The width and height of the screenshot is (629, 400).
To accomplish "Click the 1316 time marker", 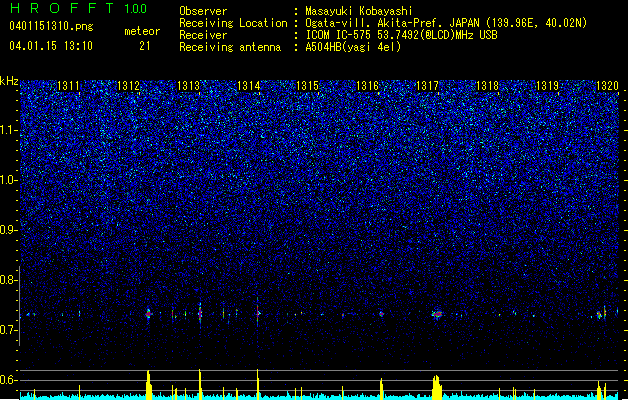I will click(368, 86).
